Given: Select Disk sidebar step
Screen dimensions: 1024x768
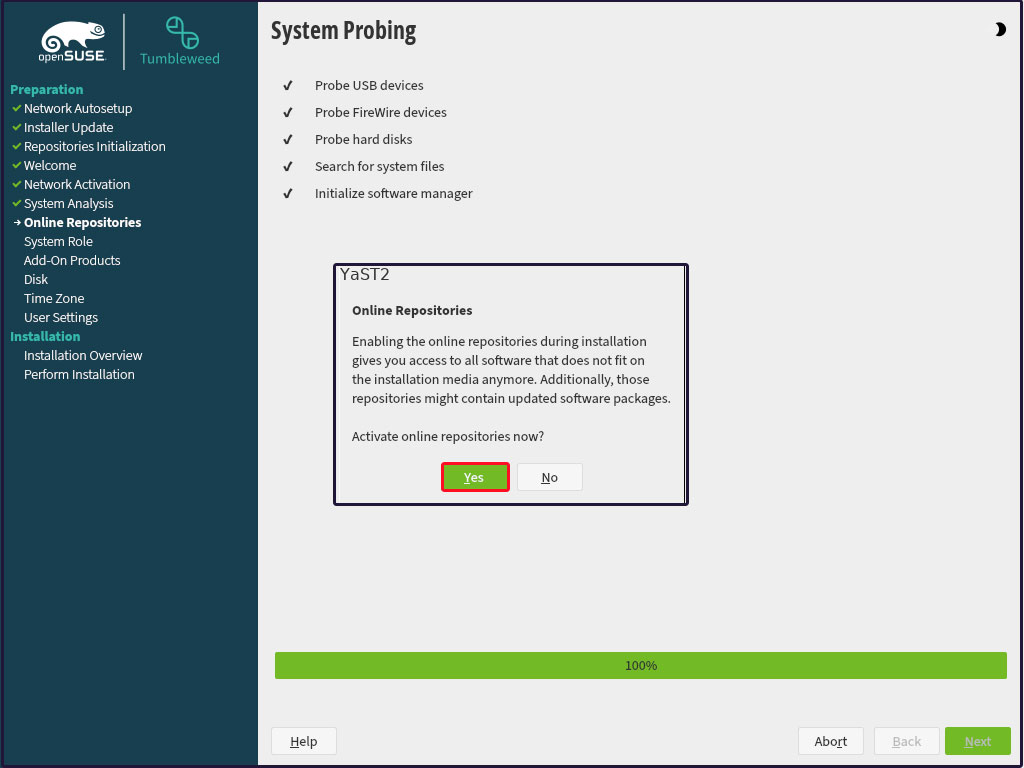Looking at the screenshot, I should [36, 279].
